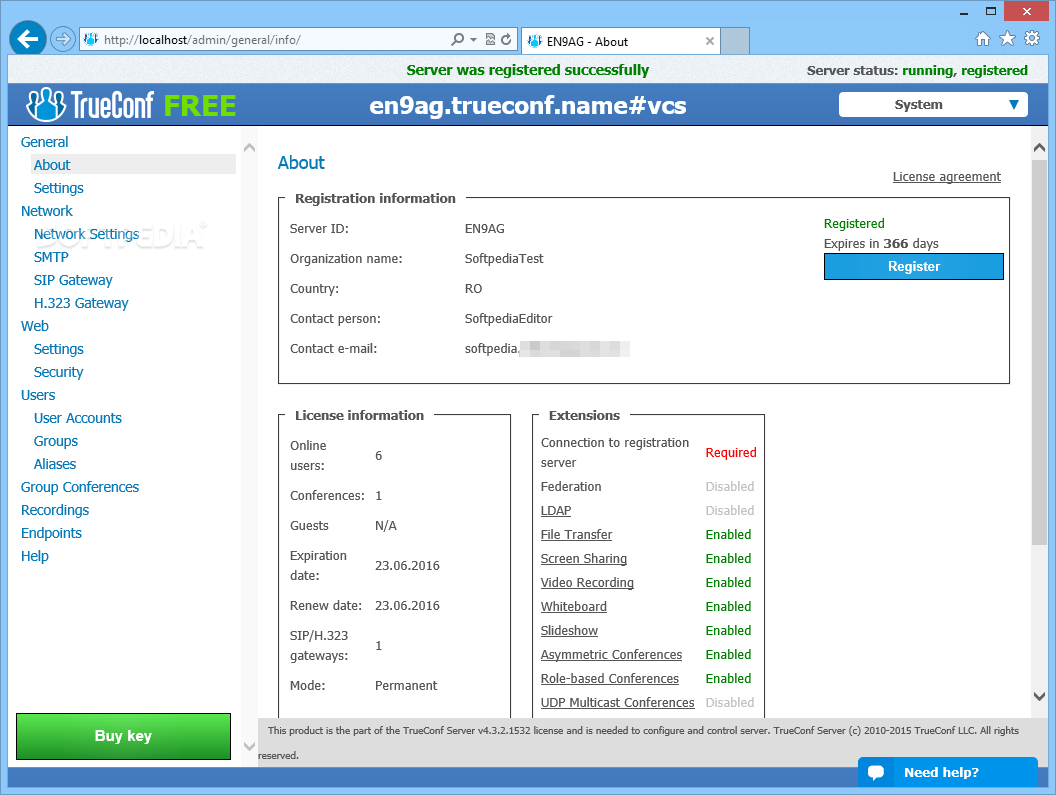The image size is (1056, 795).
Task: Click main content scrollbar down arrow
Action: (1039, 697)
